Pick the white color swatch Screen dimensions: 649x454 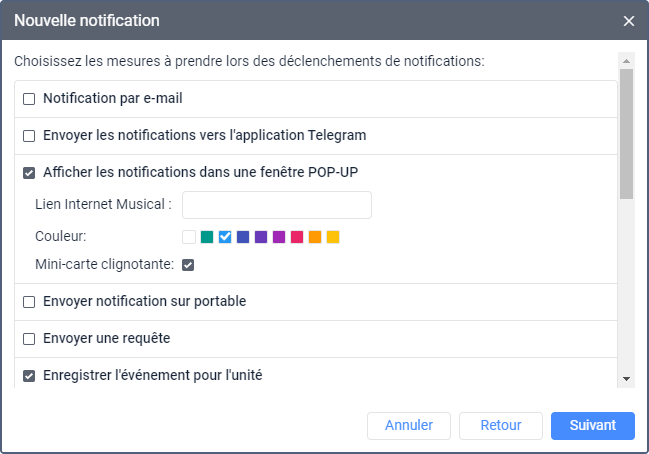pos(189,237)
